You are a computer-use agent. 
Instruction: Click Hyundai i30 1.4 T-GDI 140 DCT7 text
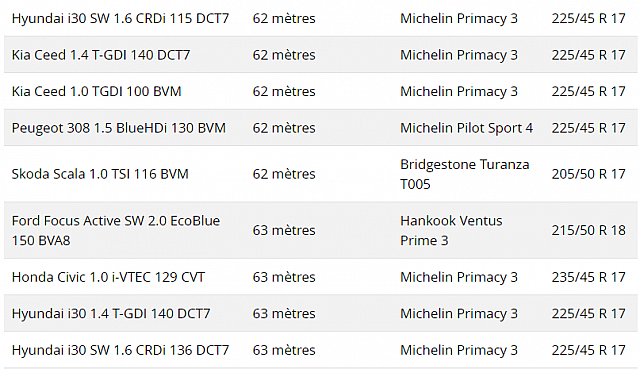[x=111, y=313]
